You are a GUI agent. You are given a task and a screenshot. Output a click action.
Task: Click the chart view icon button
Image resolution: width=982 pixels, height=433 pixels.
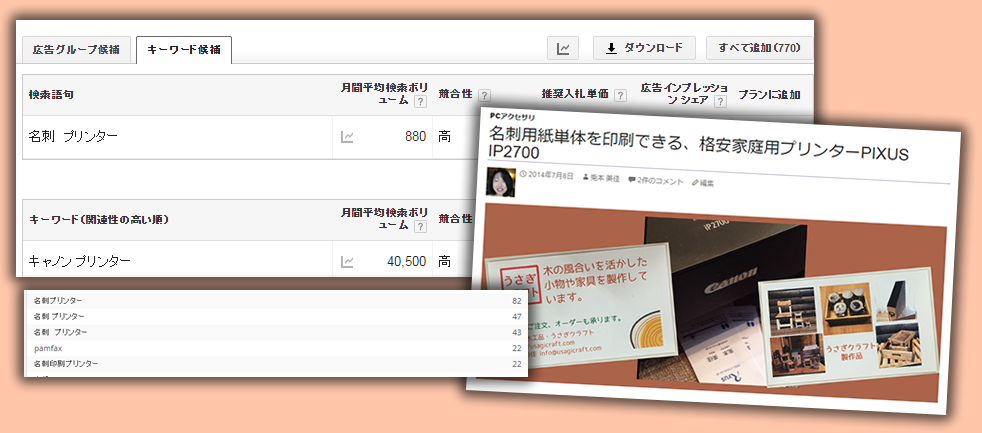point(563,48)
